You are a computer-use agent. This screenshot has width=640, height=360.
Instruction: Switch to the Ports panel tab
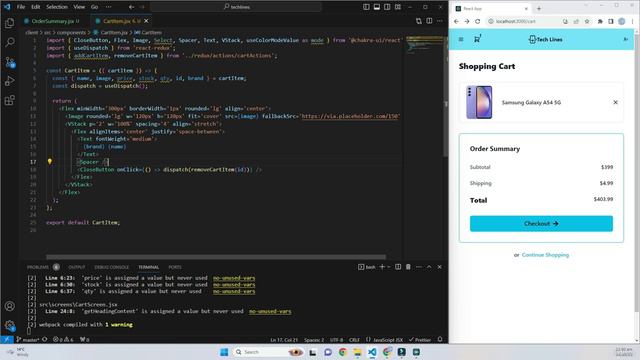coord(175,267)
